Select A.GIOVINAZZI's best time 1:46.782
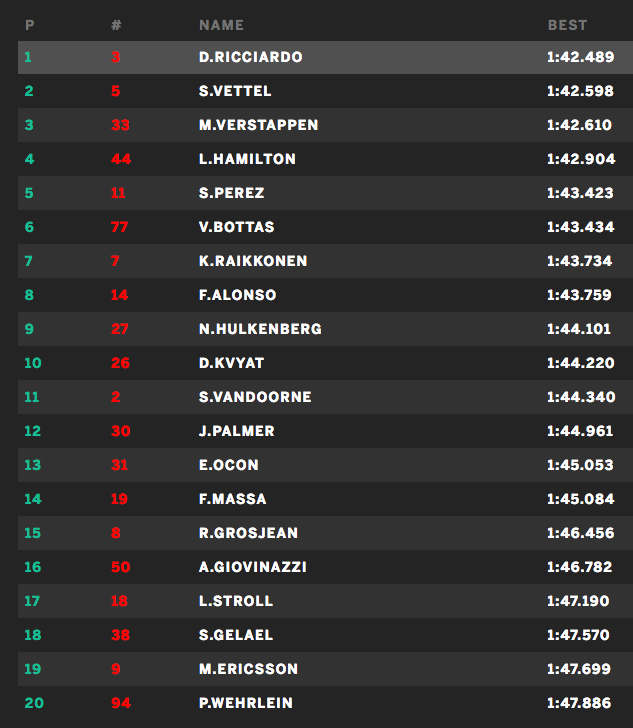Viewport: 633px width, 728px height. (580, 567)
